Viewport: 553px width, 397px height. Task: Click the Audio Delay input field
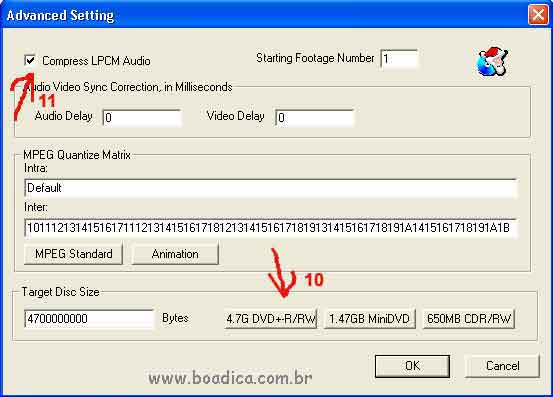coord(142,117)
